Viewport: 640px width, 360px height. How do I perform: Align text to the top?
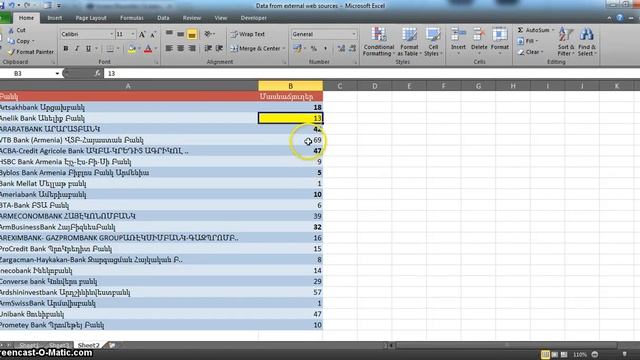tap(169, 34)
